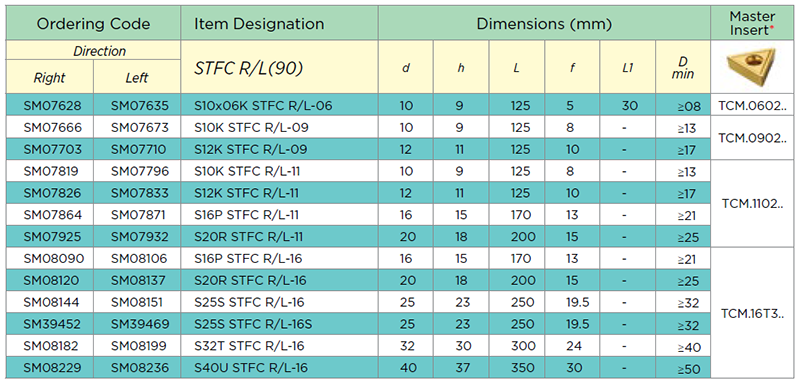
Task: Select master insert TCM.1102..
Action: tap(752, 204)
